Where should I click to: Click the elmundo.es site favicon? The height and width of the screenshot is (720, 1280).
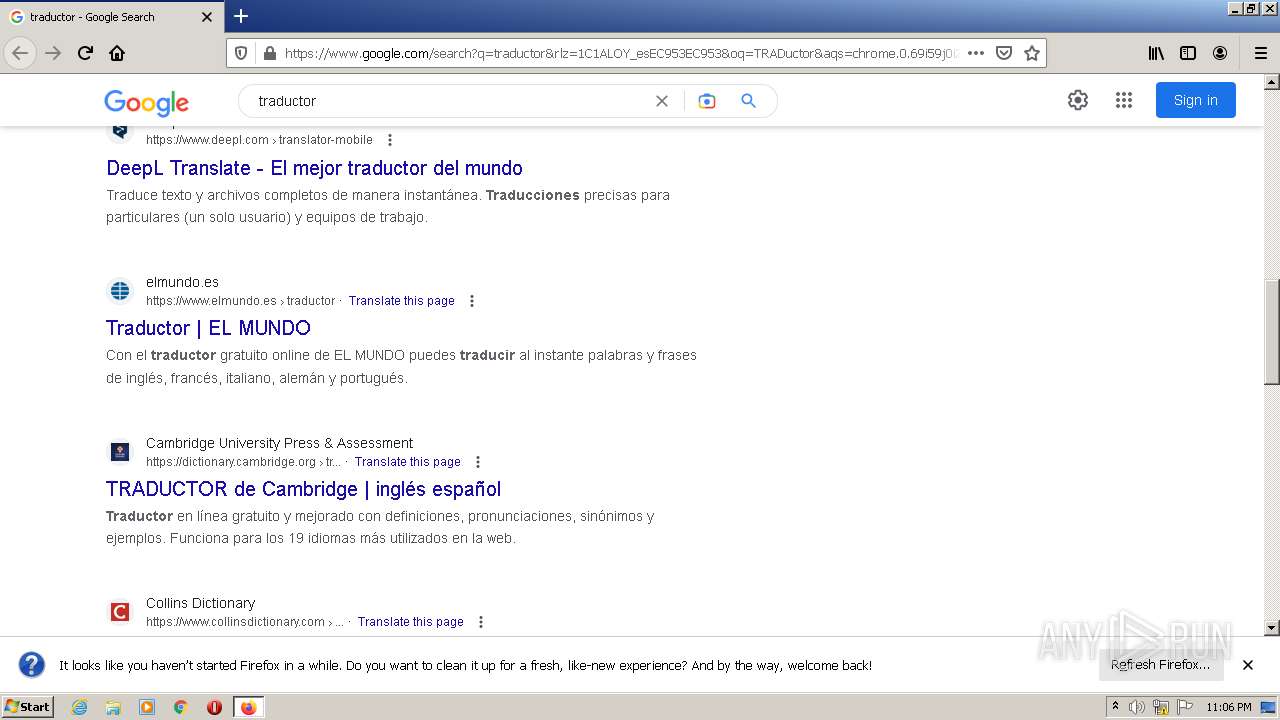tap(120, 291)
